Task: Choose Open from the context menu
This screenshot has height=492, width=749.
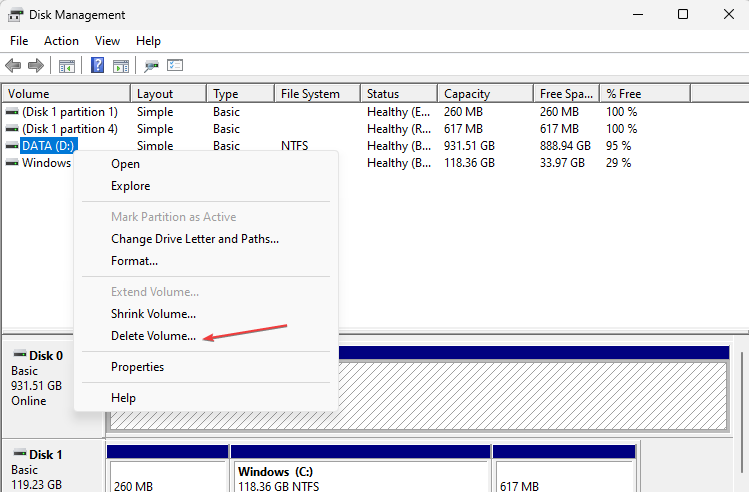Action: tap(206, 164)
